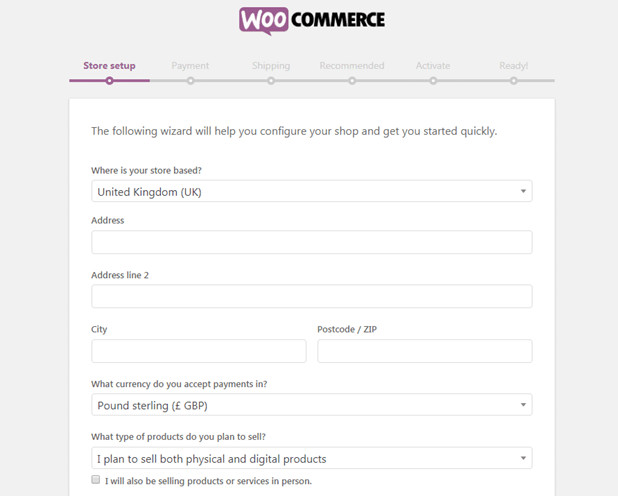
Task: Open the Recommended step label
Action: point(352,65)
